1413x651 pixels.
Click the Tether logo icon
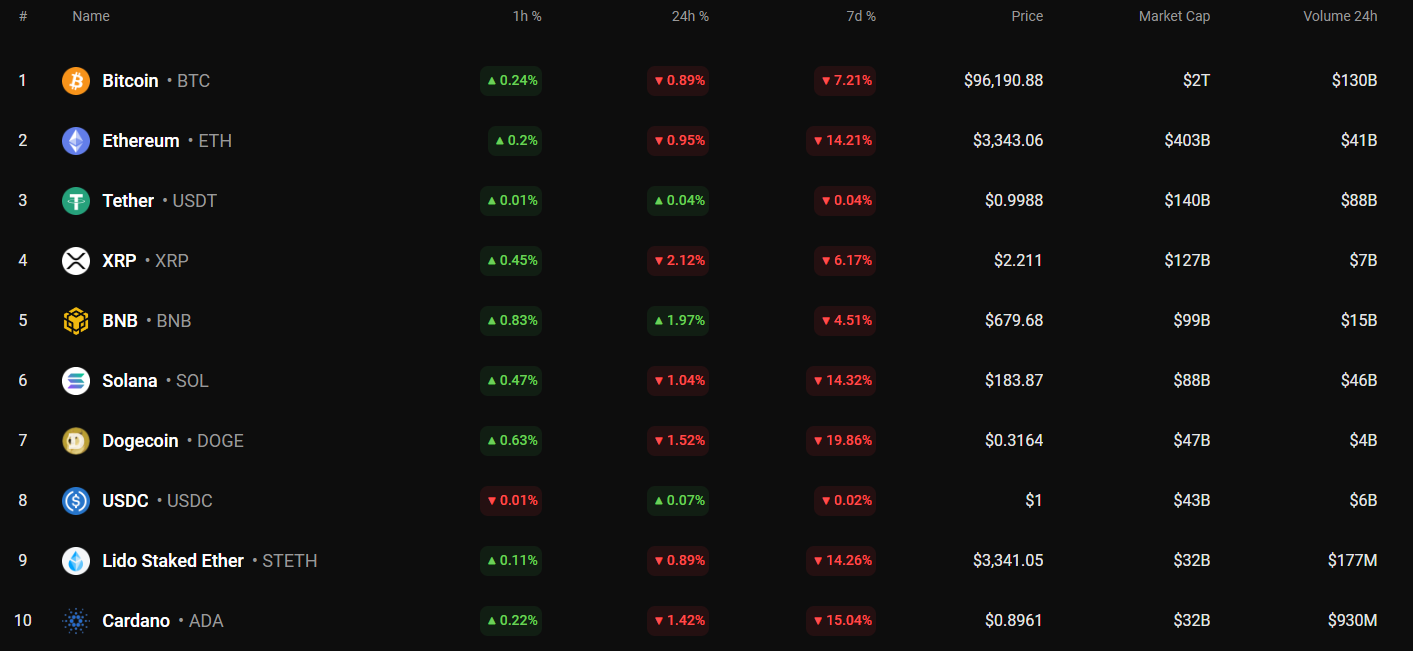(x=76, y=201)
